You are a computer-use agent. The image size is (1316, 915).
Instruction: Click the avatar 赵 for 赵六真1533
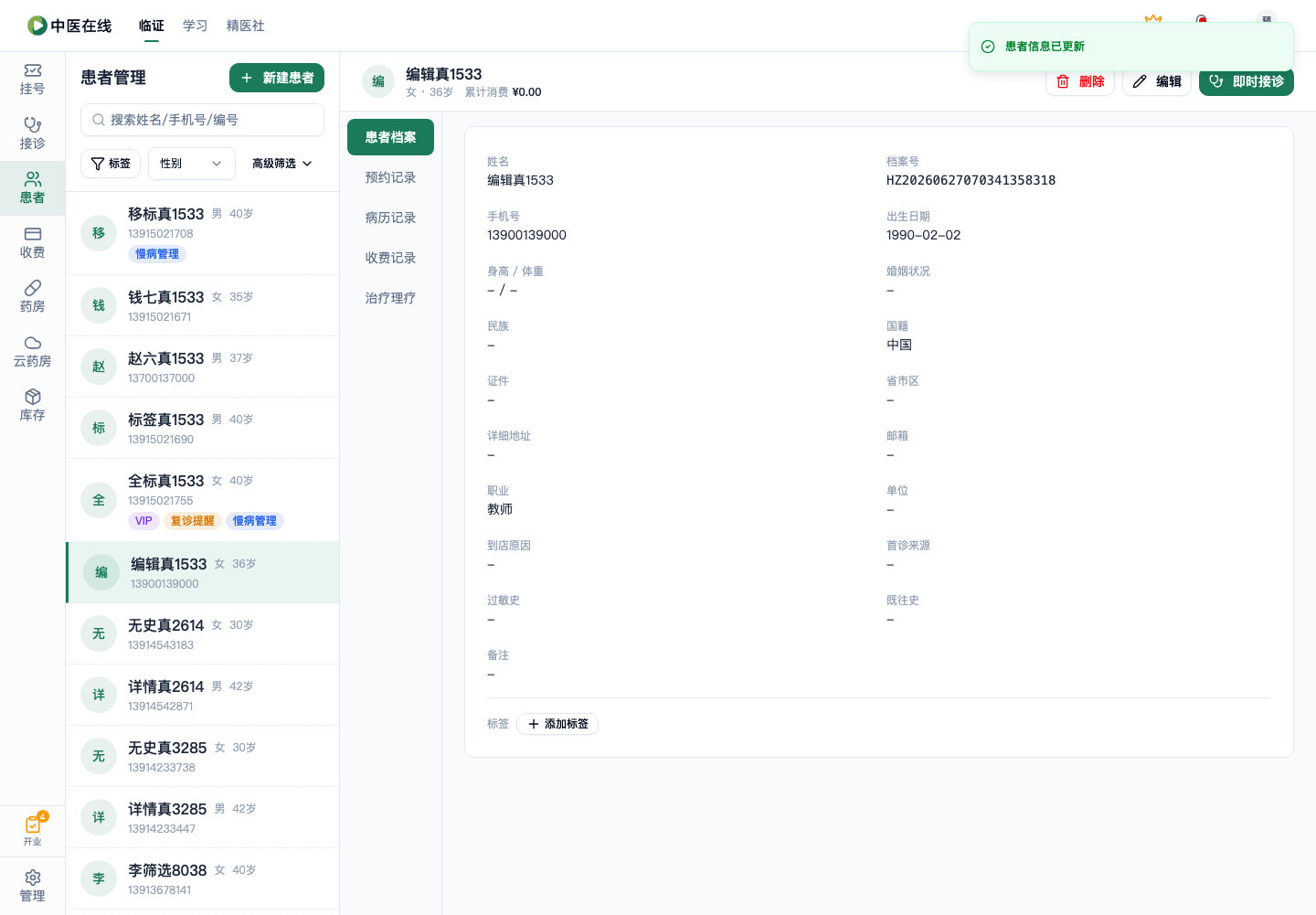click(x=99, y=367)
